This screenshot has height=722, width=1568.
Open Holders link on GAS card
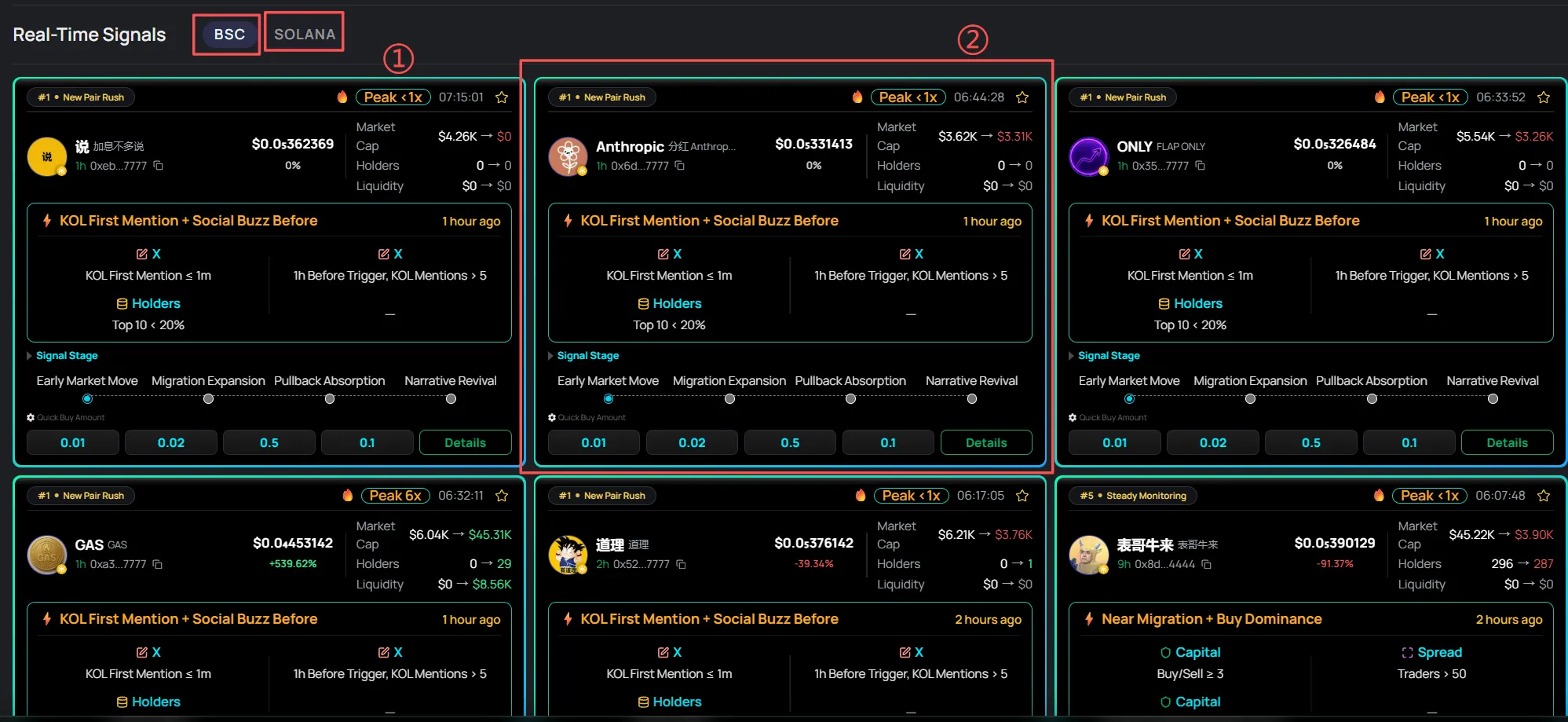(x=148, y=702)
